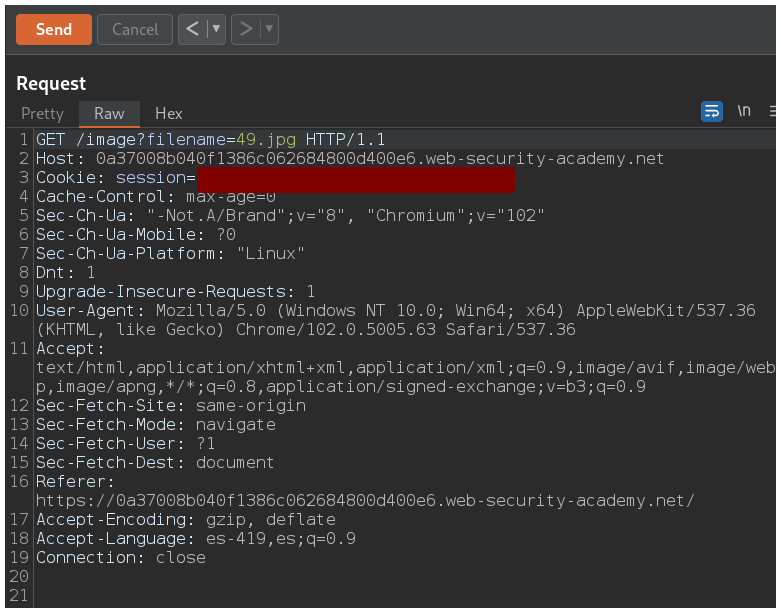This screenshot has height=613, width=781.
Task: Toggle the \n non-printable characters display
Action: 744,111
